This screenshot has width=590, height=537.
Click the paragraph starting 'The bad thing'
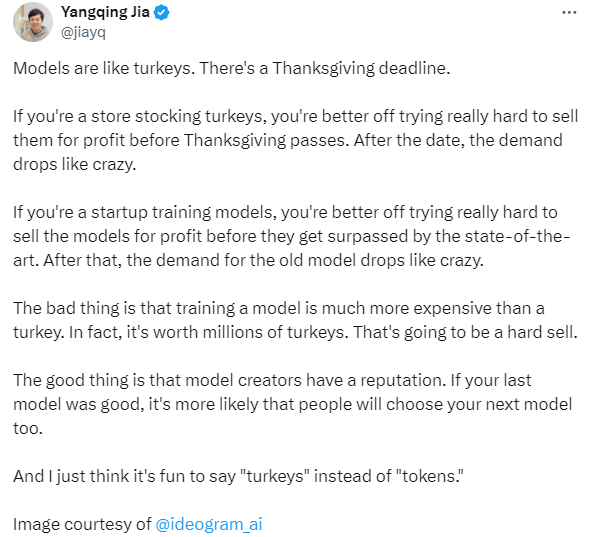pos(295,320)
